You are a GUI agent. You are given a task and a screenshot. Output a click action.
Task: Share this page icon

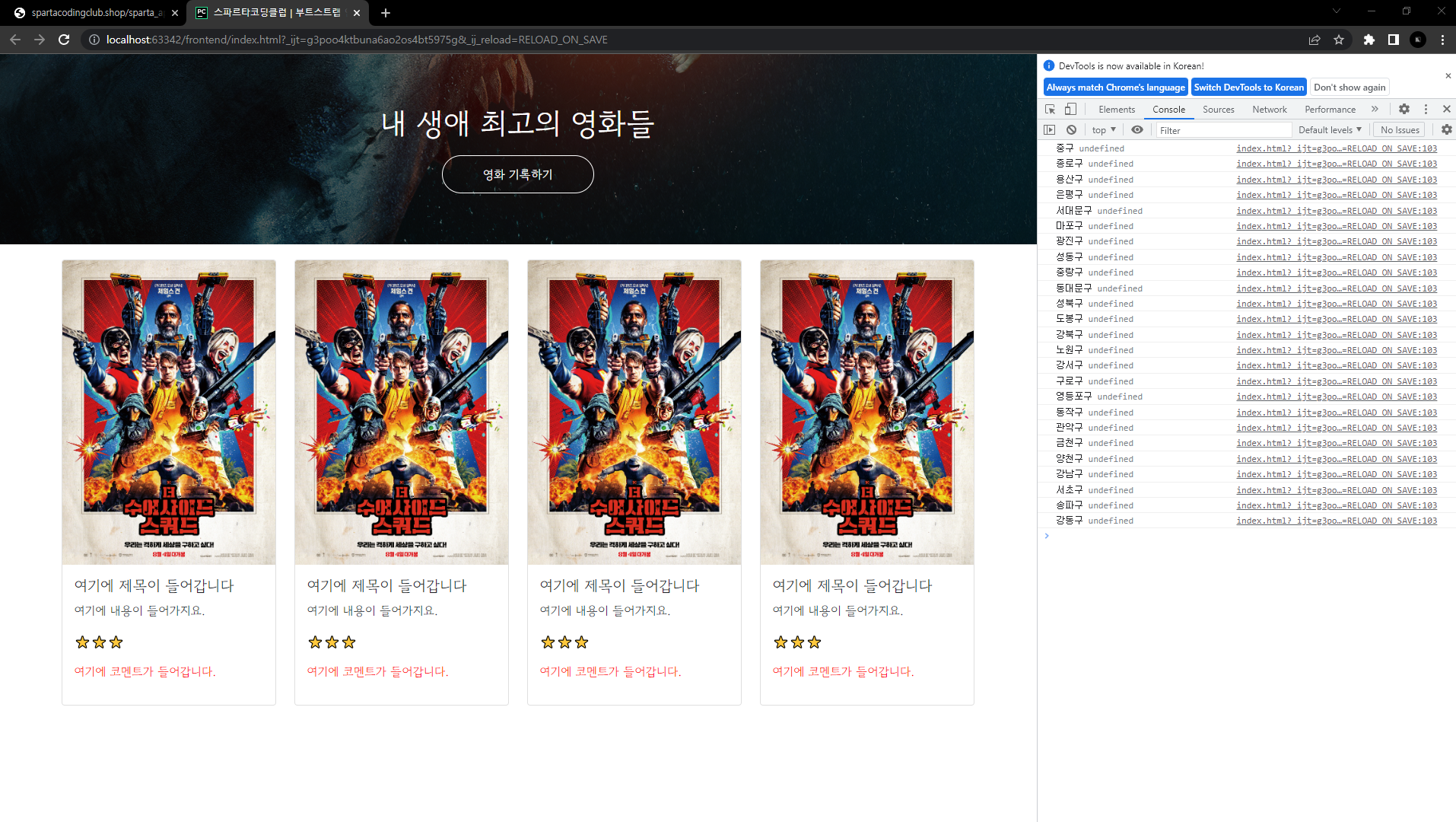point(1315,40)
